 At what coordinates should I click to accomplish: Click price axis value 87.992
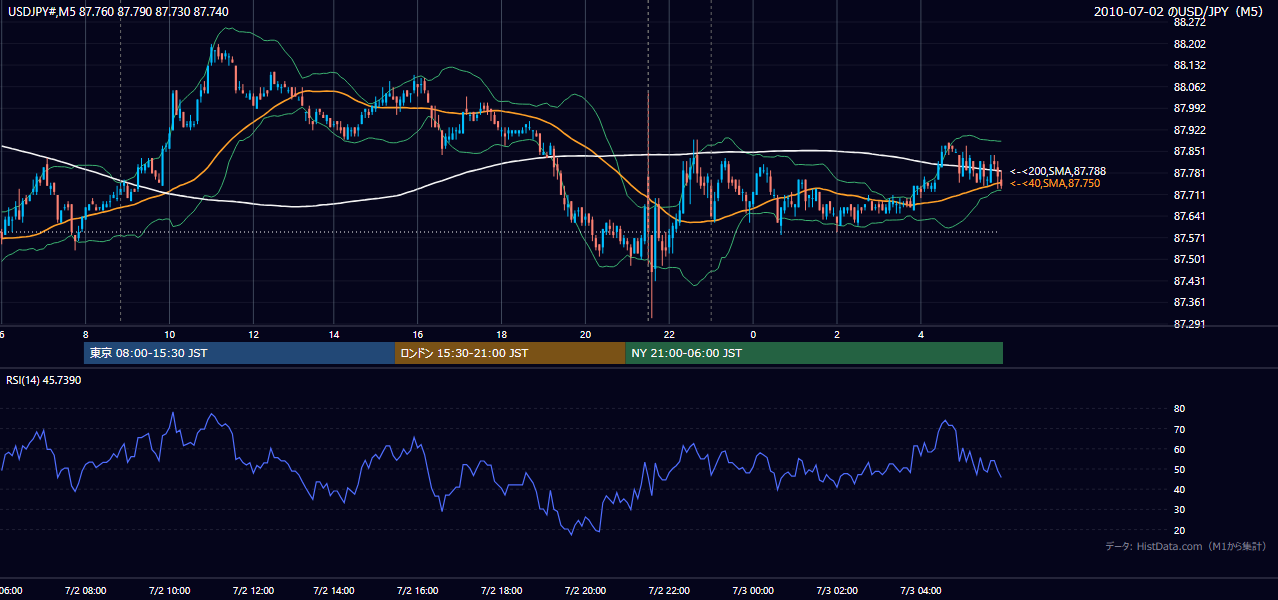point(1190,109)
